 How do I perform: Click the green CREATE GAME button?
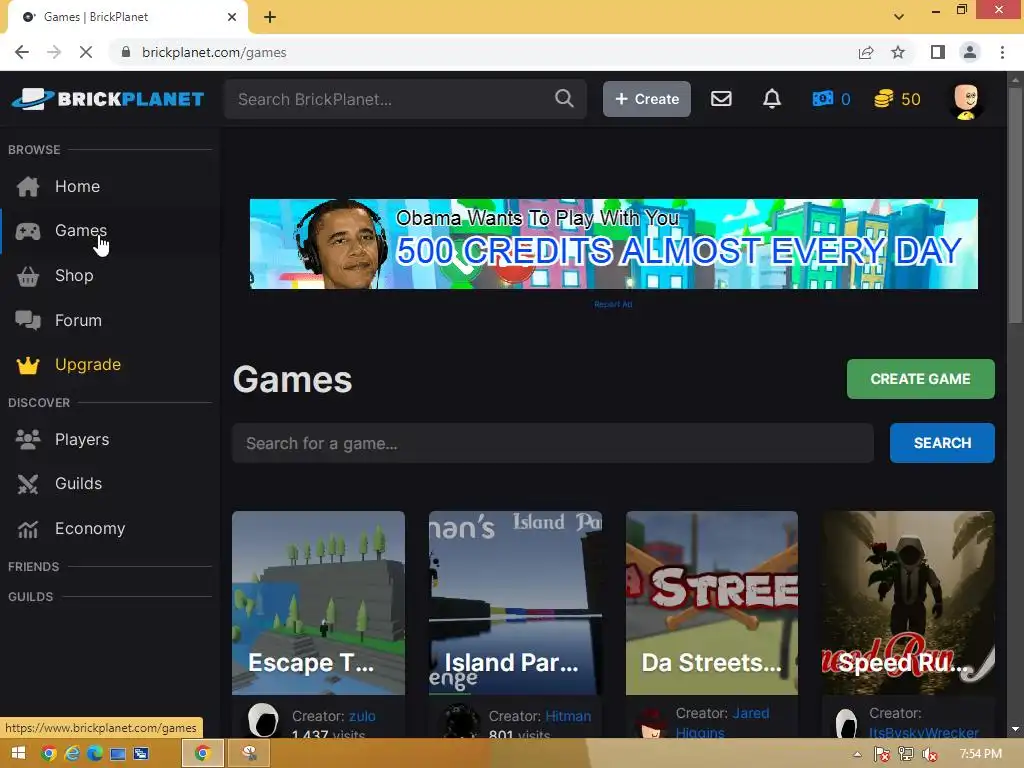point(920,379)
